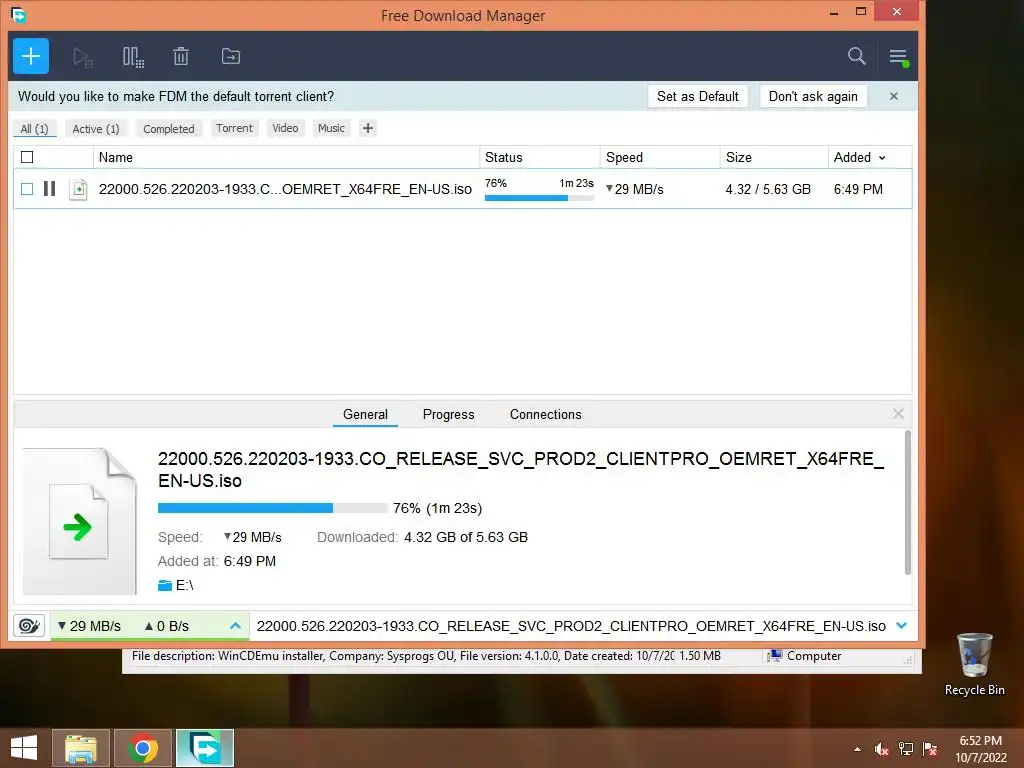Sort list by Size column header
1024x768 pixels.
pyautogui.click(x=774, y=157)
